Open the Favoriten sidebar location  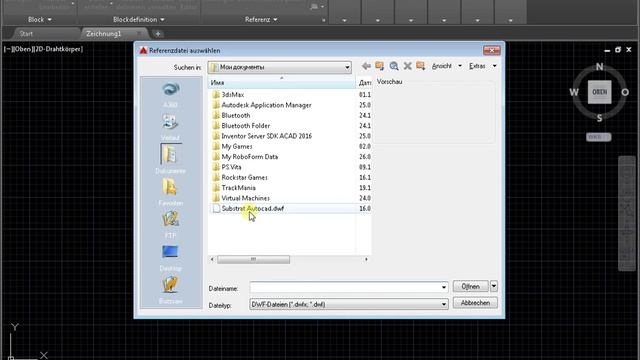pos(170,192)
